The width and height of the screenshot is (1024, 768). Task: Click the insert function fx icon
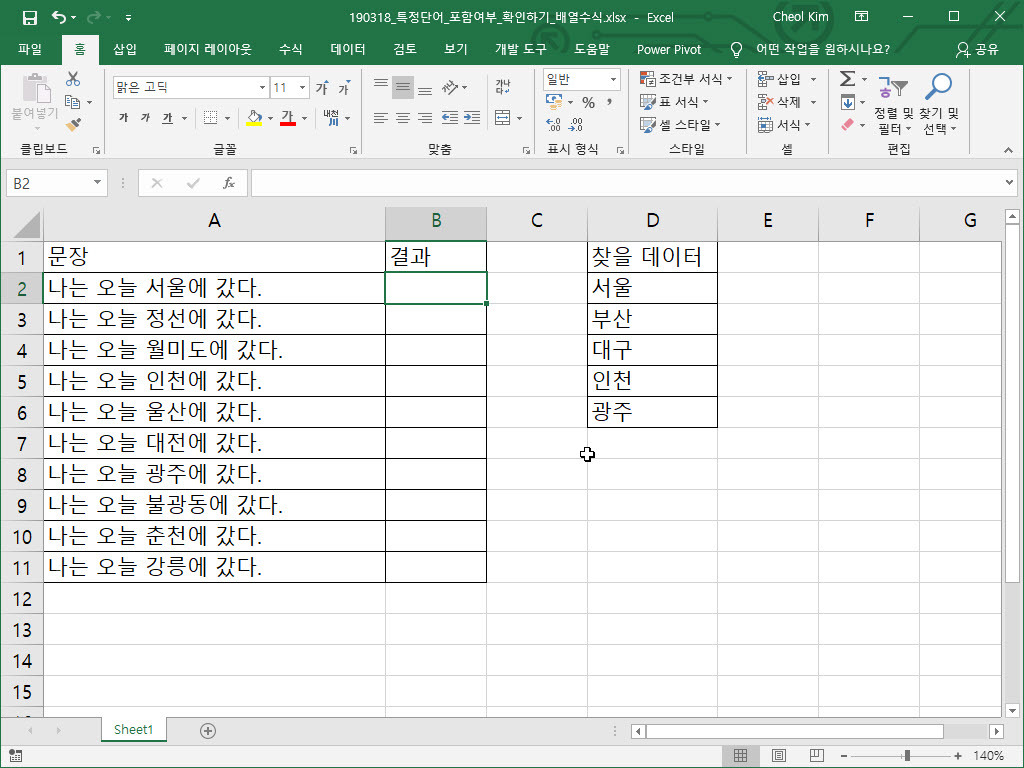(229, 183)
